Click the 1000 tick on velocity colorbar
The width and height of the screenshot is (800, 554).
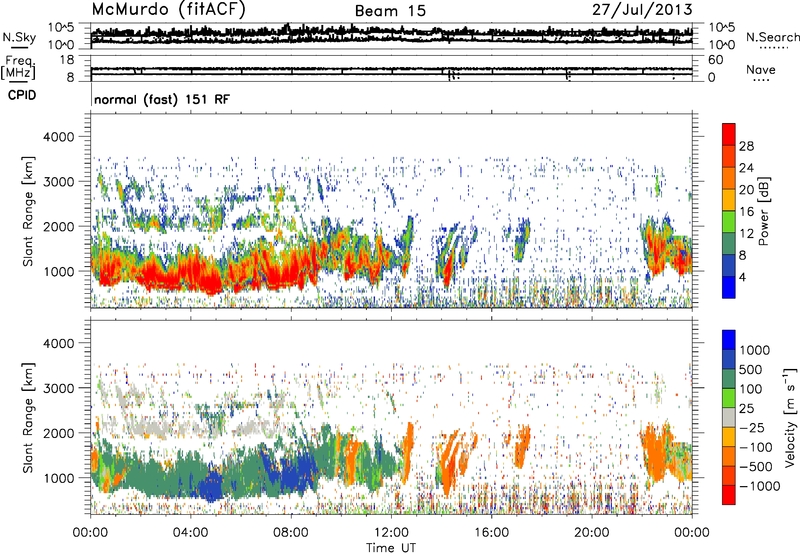coord(755,350)
